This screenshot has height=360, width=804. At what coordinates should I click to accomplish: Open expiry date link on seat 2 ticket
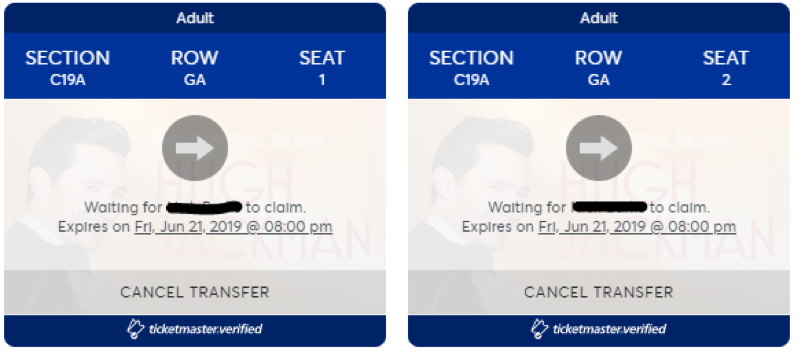tap(637, 227)
